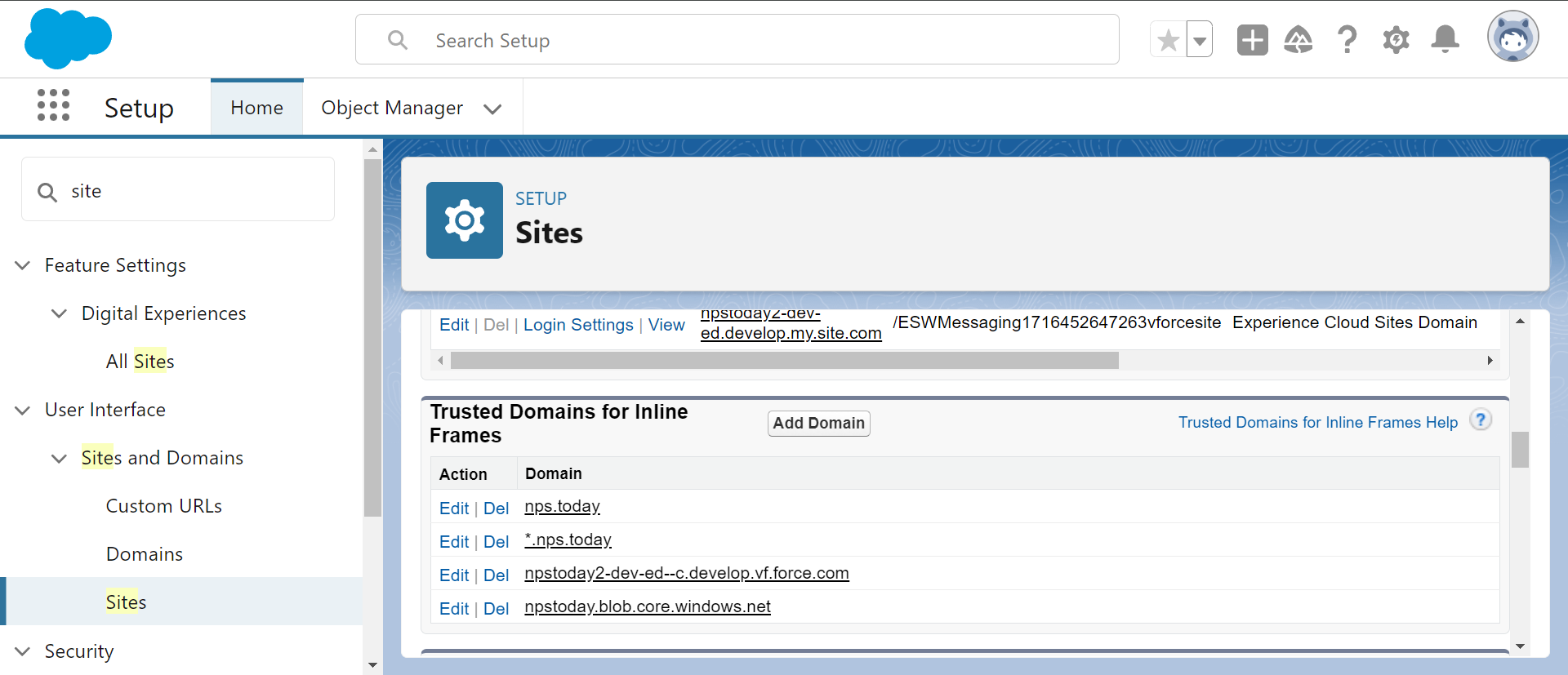This screenshot has width=1568, height=675.
Task: Open Trusted Domains for Inline Frames Help link
Action: tap(1317, 422)
